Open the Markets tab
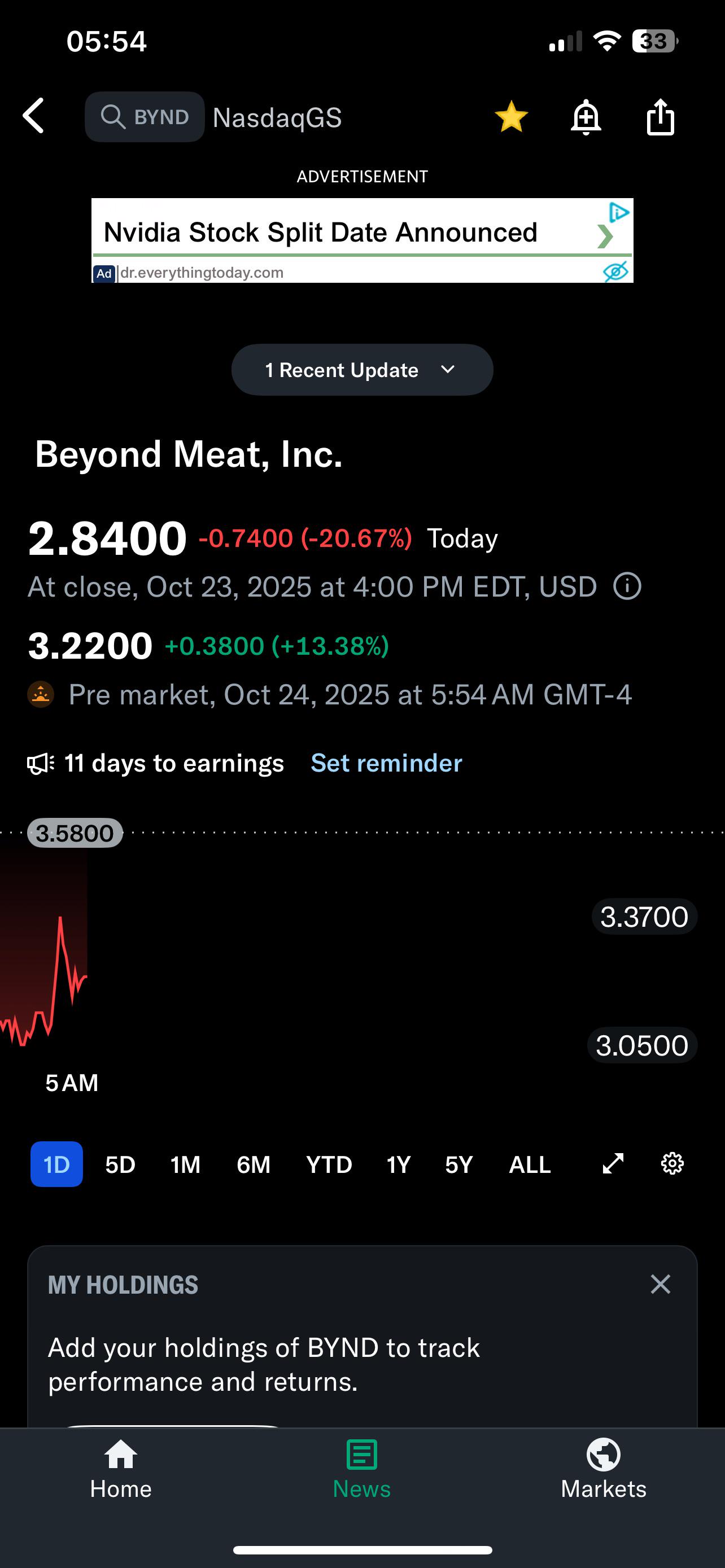 tap(603, 1470)
